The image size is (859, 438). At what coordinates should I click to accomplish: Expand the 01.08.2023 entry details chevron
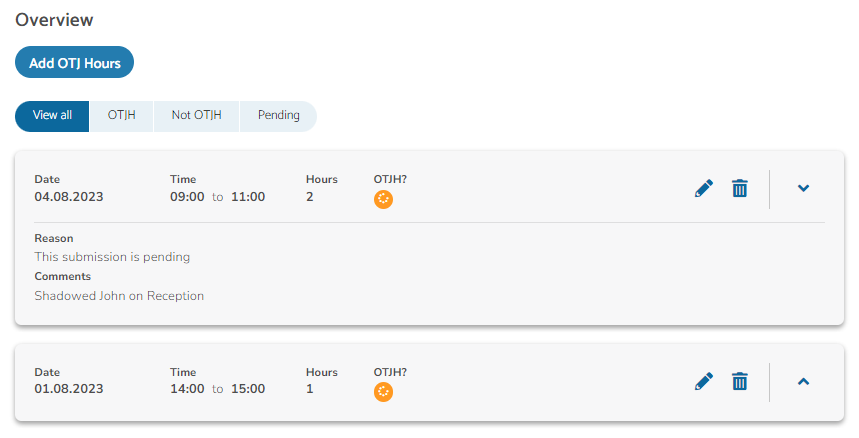click(x=803, y=382)
